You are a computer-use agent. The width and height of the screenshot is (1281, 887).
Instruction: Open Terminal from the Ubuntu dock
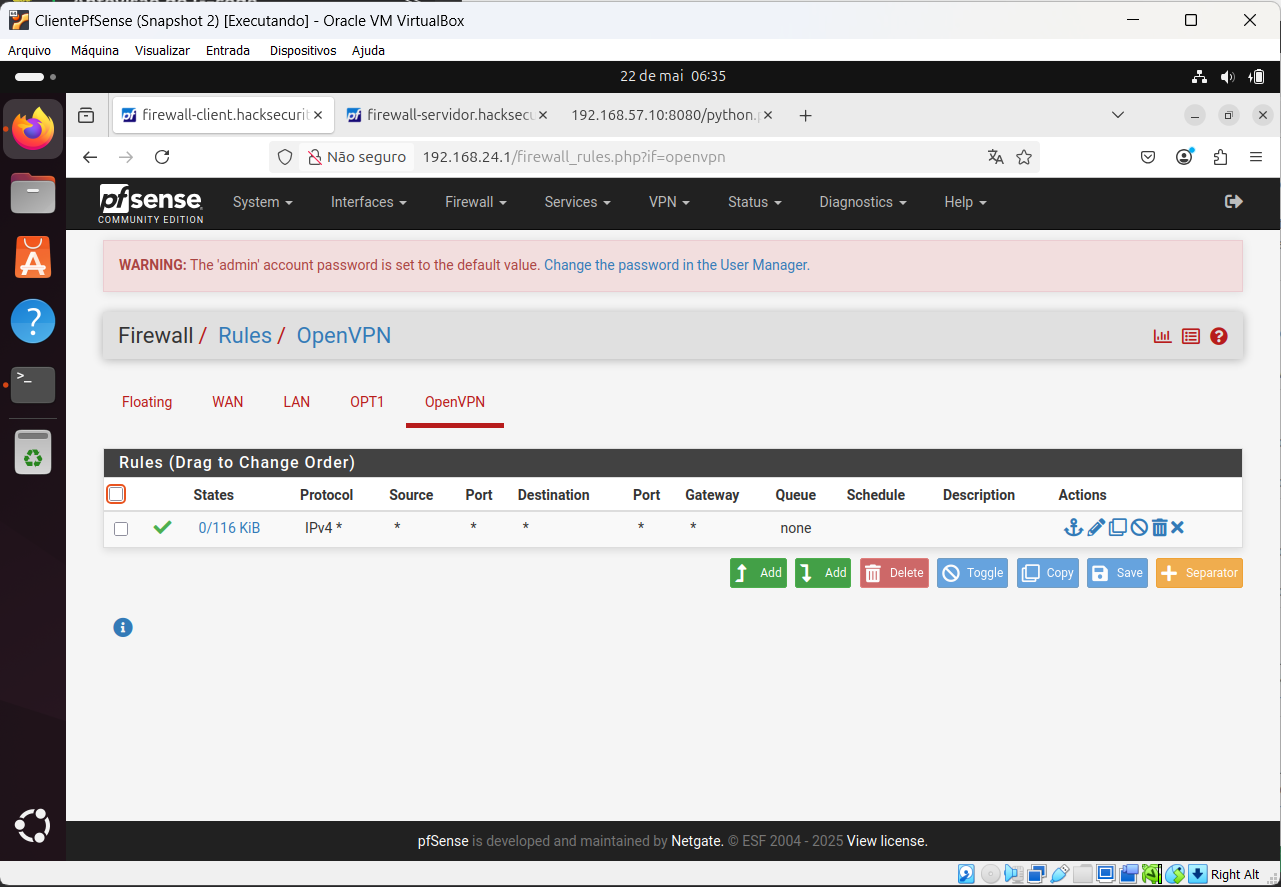pos(33,384)
